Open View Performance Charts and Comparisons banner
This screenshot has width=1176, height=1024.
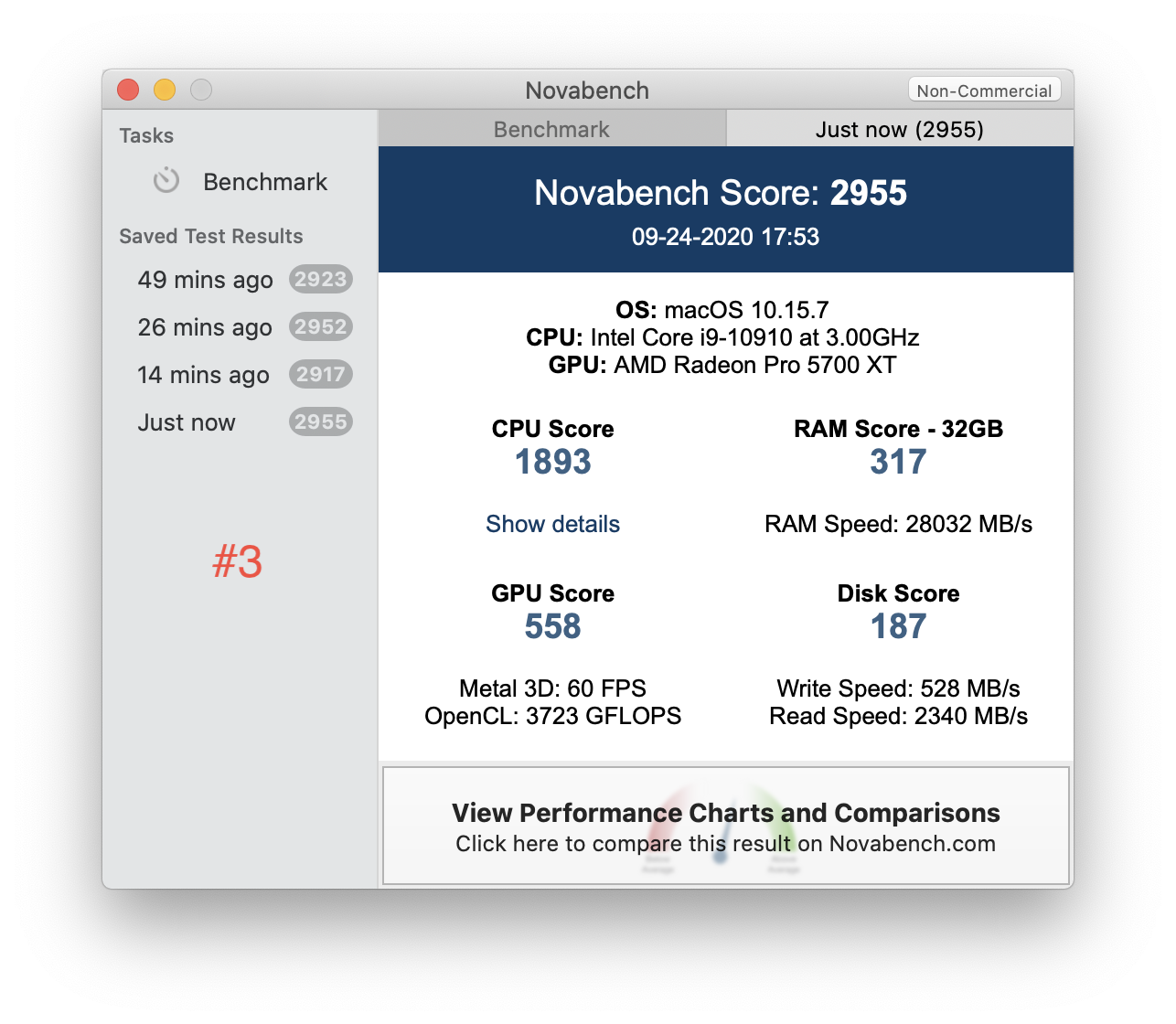tap(726, 826)
